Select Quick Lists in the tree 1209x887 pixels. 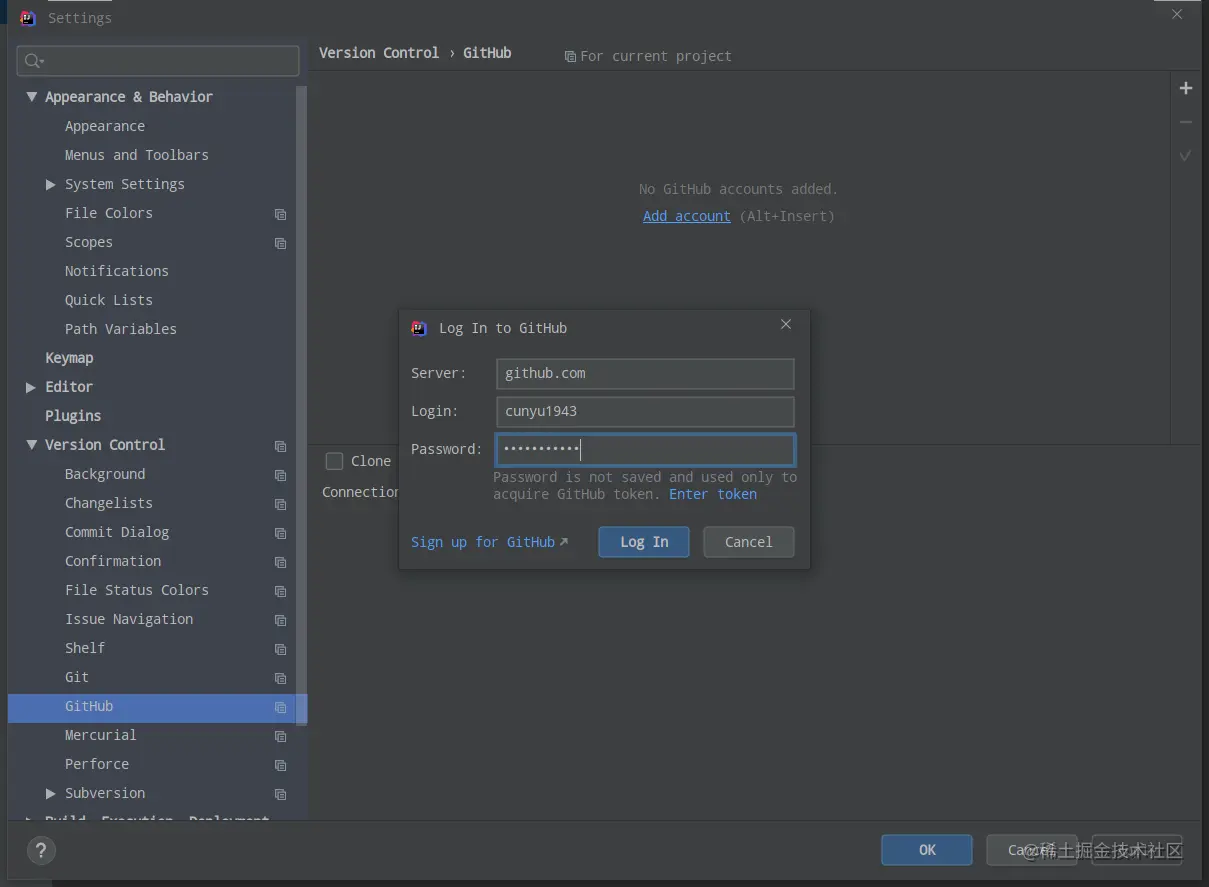point(109,300)
